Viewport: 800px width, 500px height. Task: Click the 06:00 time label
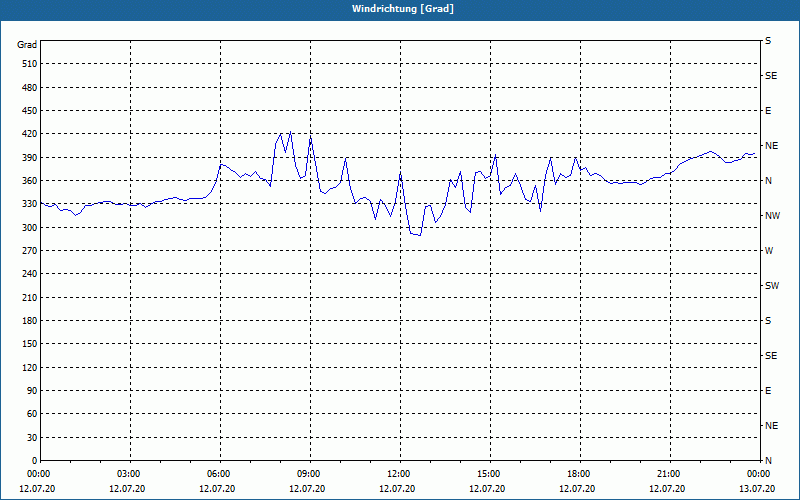(218, 474)
